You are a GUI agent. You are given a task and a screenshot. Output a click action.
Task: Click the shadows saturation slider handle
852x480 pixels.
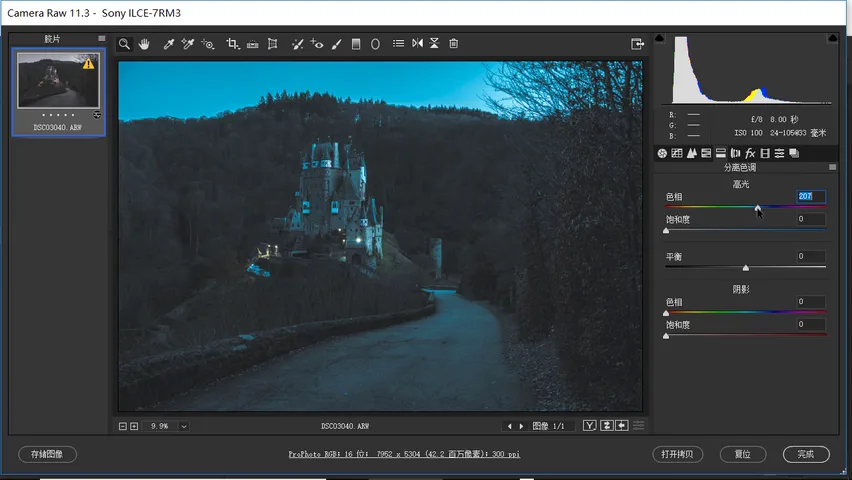666,336
